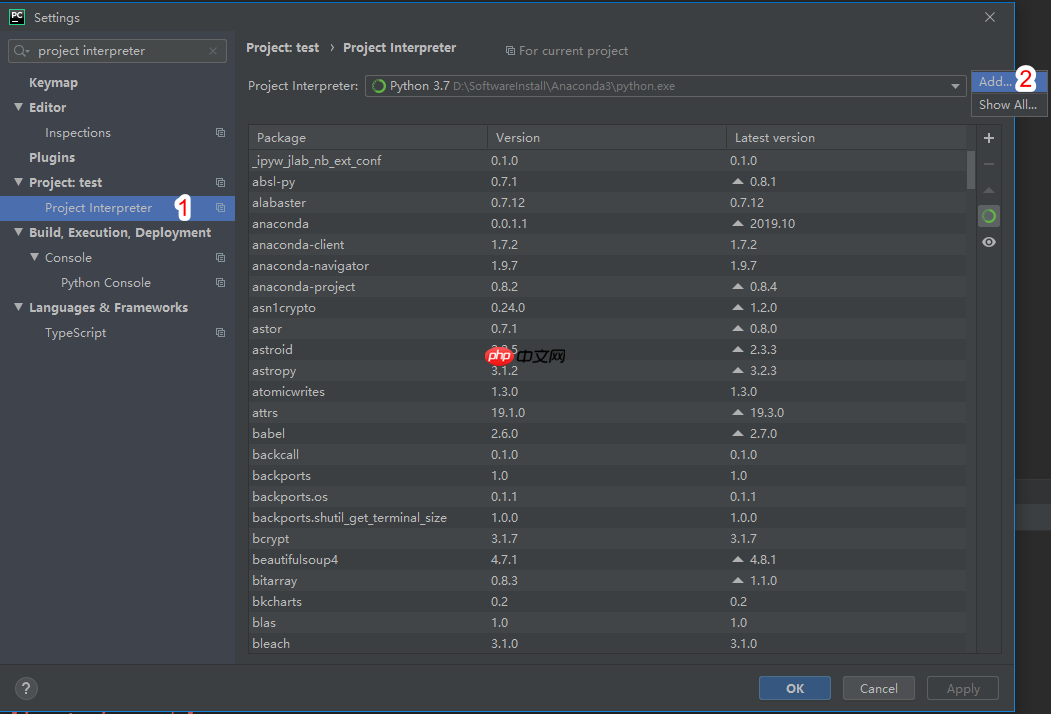Screen dimensions: 1051x714
Task: Open the Project Interpreter dropdown
Action: 956,86
